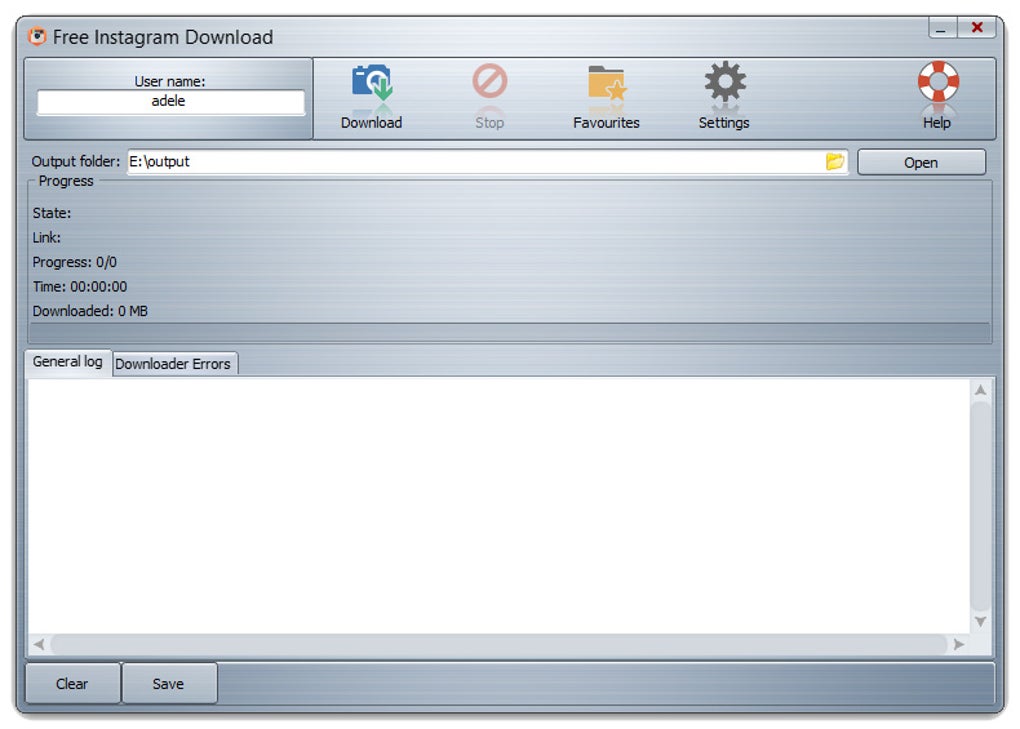The image size is (1020, 729).
Task: Focus the Output folder path field
Action: (x=470, y=162)
